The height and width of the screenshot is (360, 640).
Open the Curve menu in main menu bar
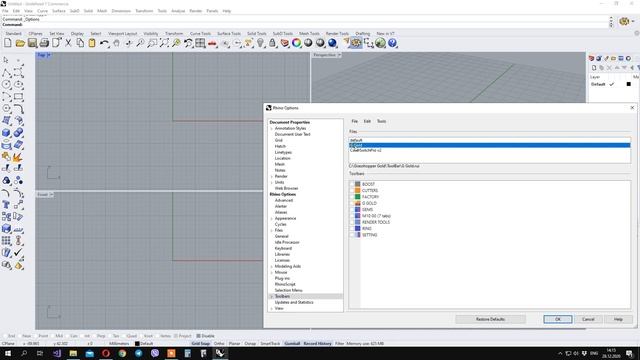coord(42,11)
